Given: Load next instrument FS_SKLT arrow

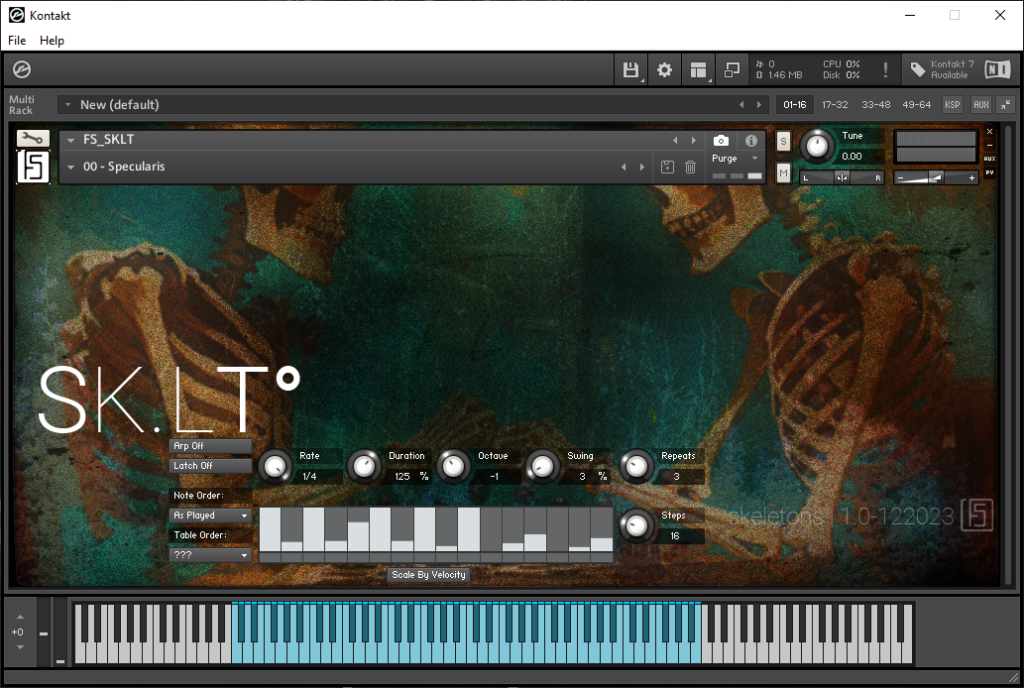Looking at the screenshot, I should tap(694, 140).
